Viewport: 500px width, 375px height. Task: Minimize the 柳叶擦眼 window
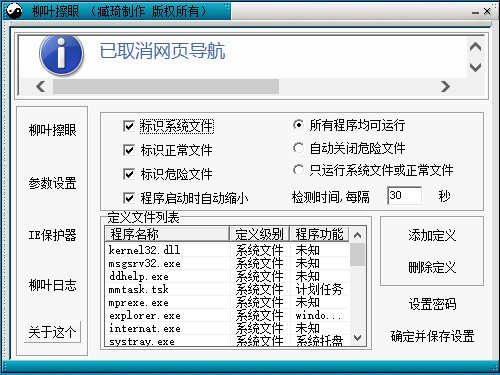tap(475, 12)
